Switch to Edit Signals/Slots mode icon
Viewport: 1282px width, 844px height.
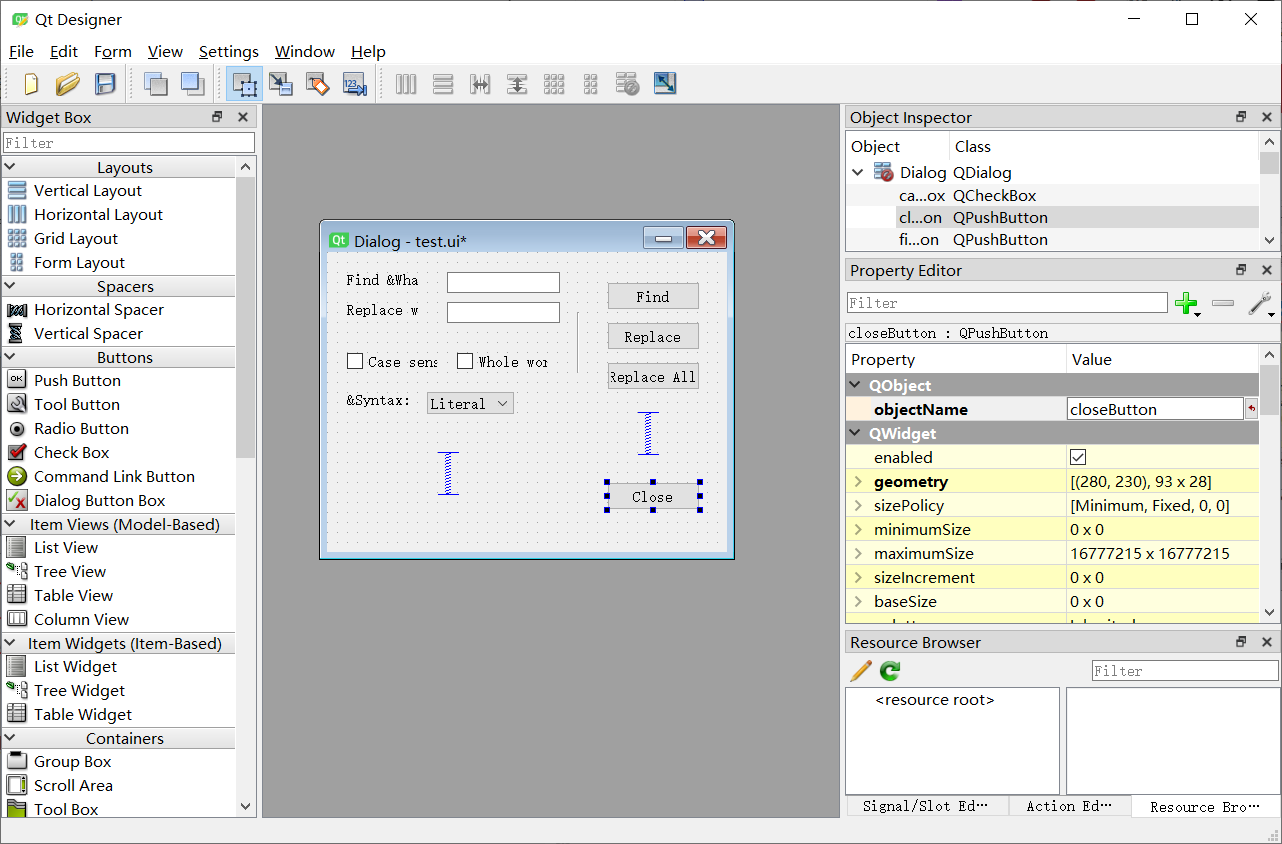pos(281,84)
